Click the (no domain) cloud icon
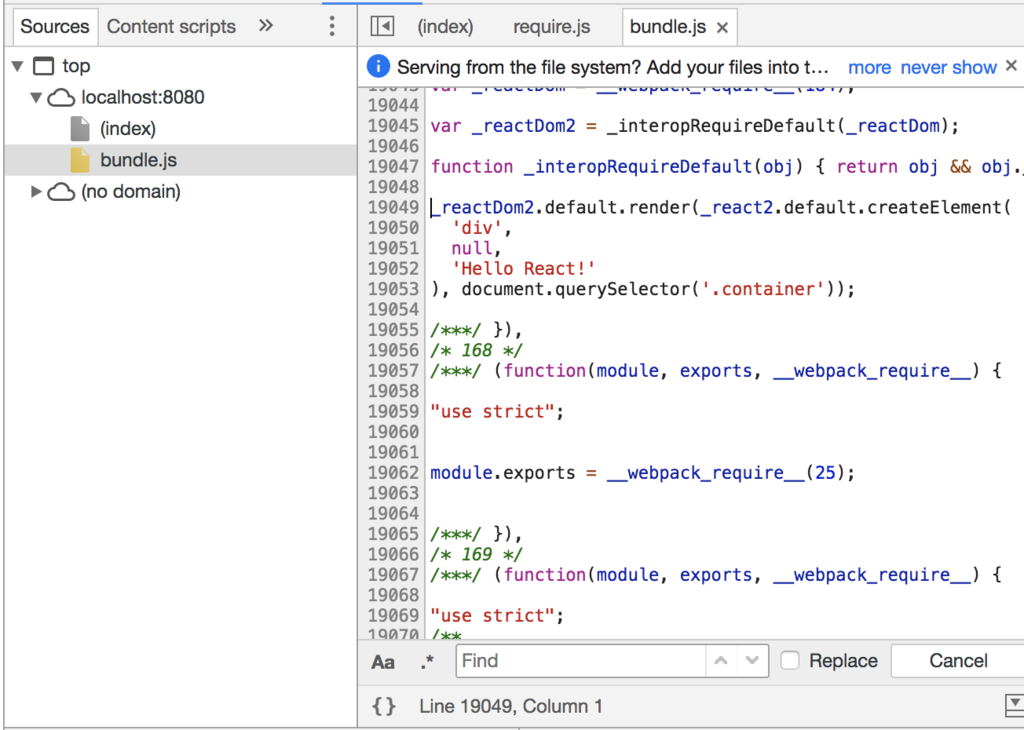This screenshot has width=1024, height=730. [61, 192]
